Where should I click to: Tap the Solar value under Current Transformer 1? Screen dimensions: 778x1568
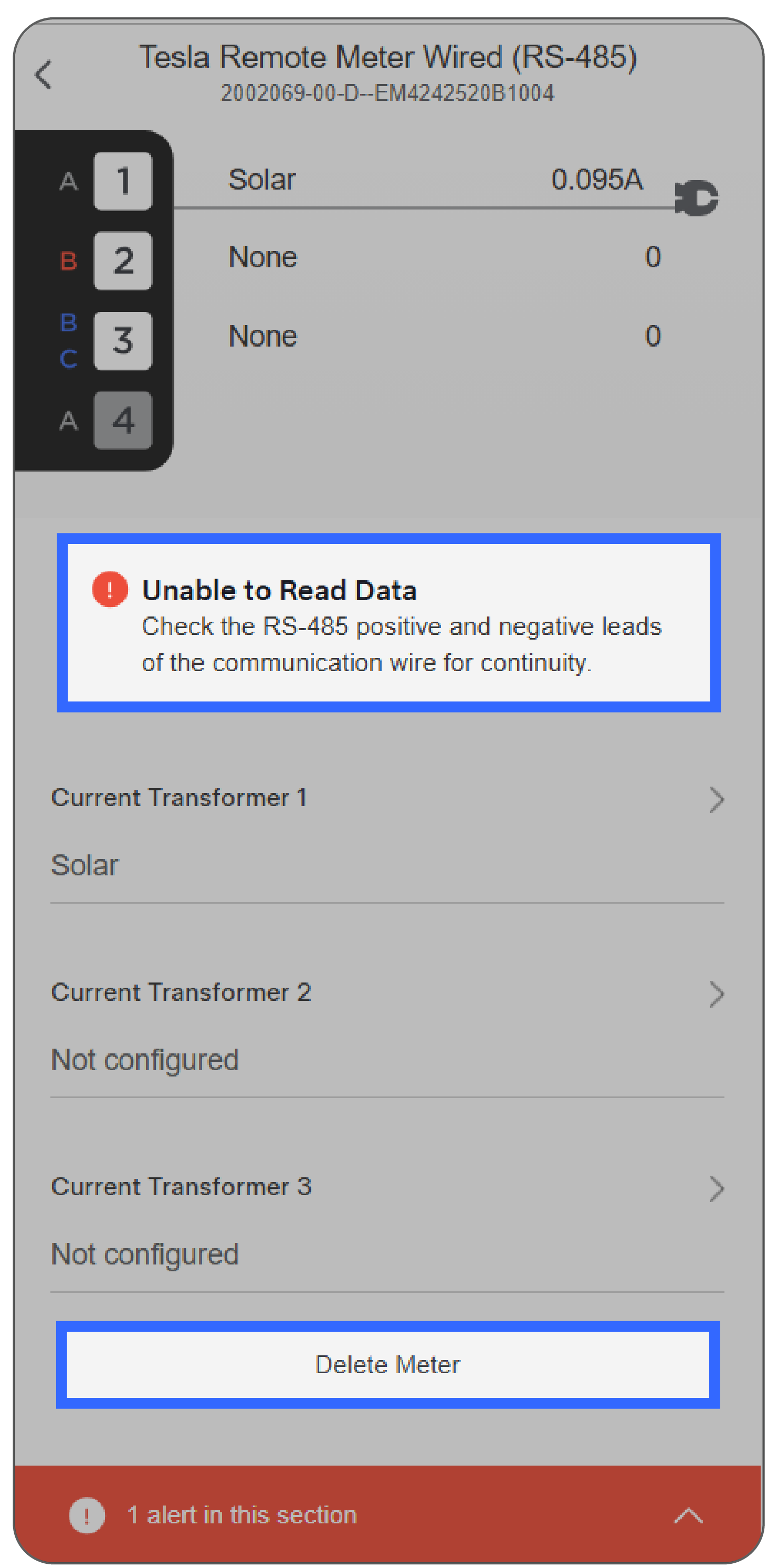[85, 865]
